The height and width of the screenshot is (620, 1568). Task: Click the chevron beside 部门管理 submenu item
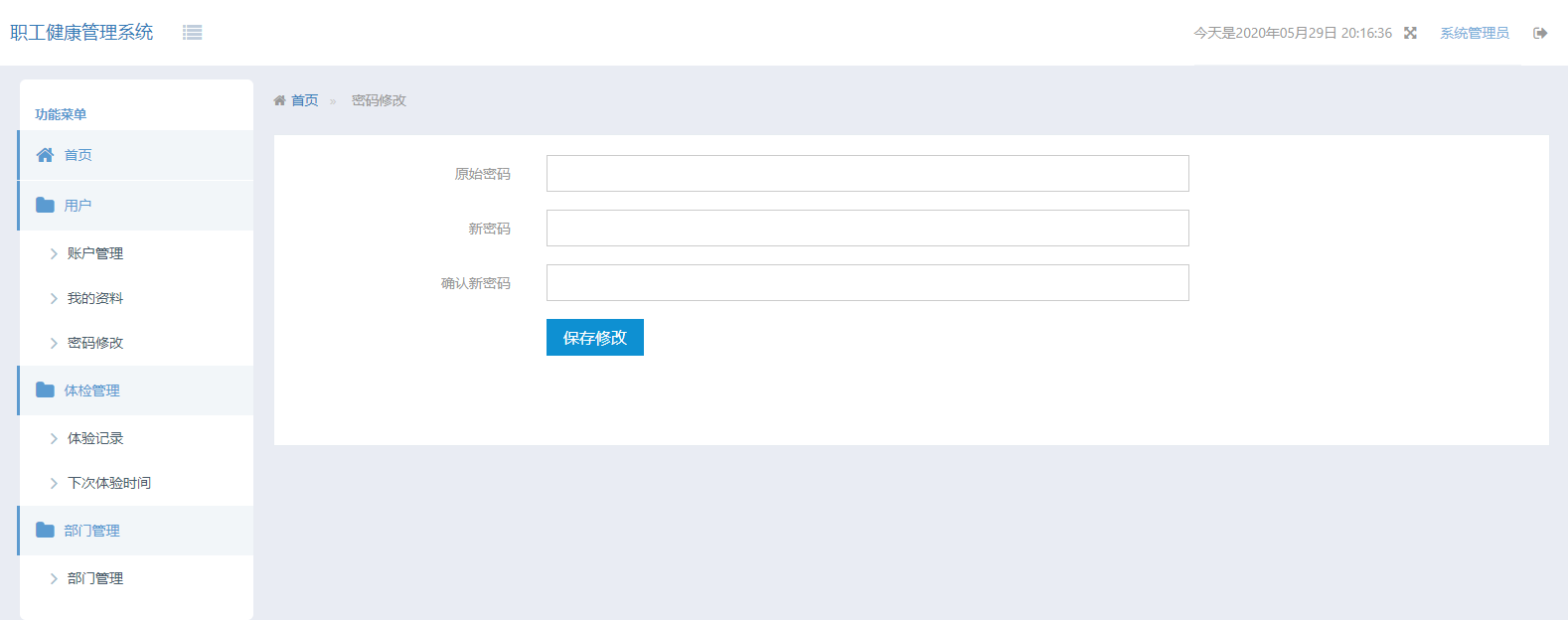[54, 578]
